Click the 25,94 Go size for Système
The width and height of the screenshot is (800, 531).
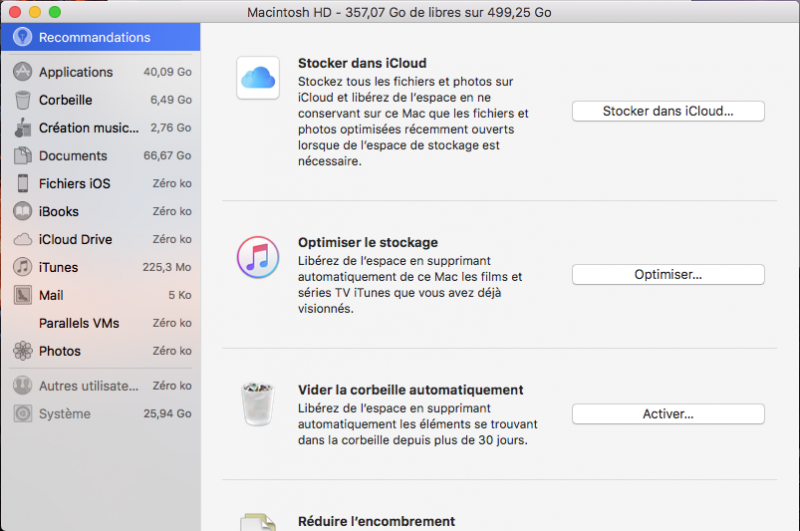[x=167, y=414]
